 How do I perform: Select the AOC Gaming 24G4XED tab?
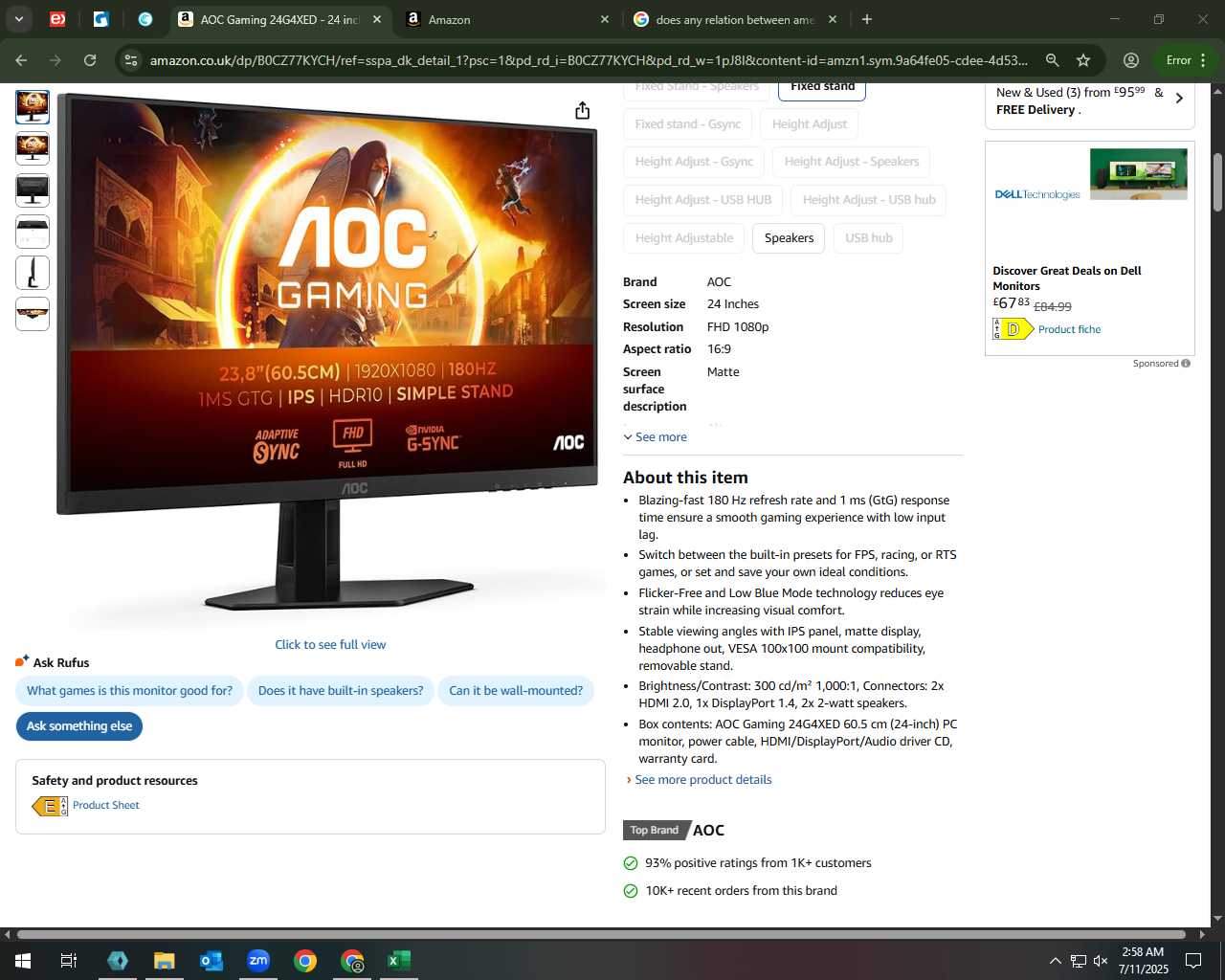point(280,19)
